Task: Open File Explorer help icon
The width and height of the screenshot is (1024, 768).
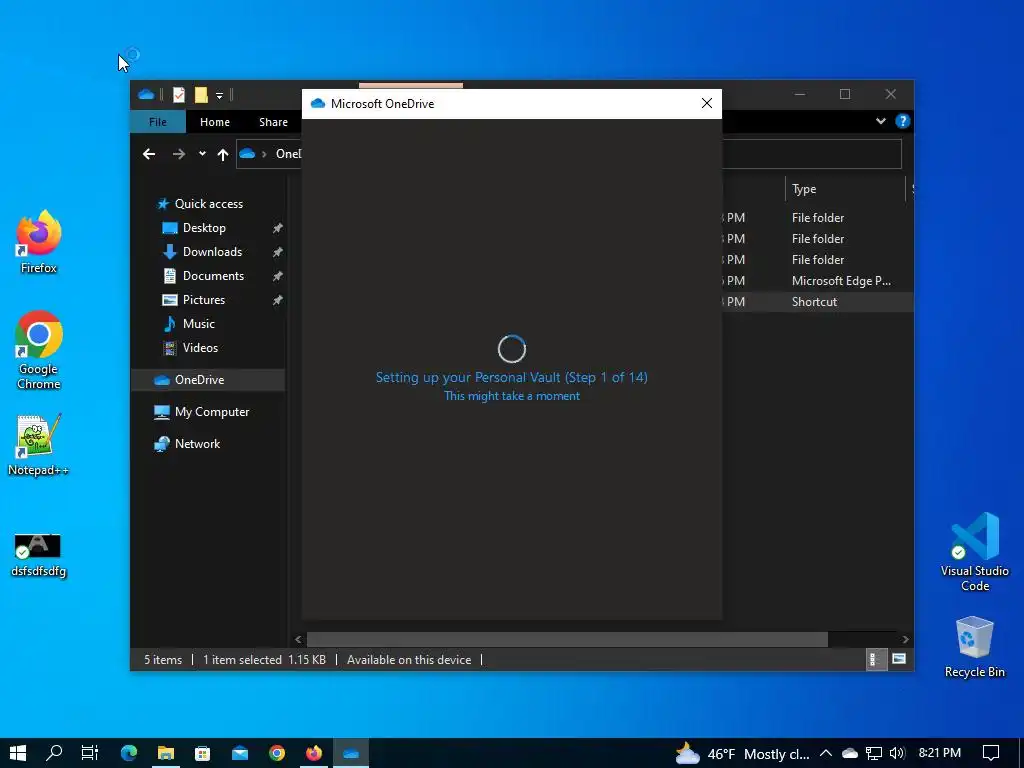Action: 903,121
